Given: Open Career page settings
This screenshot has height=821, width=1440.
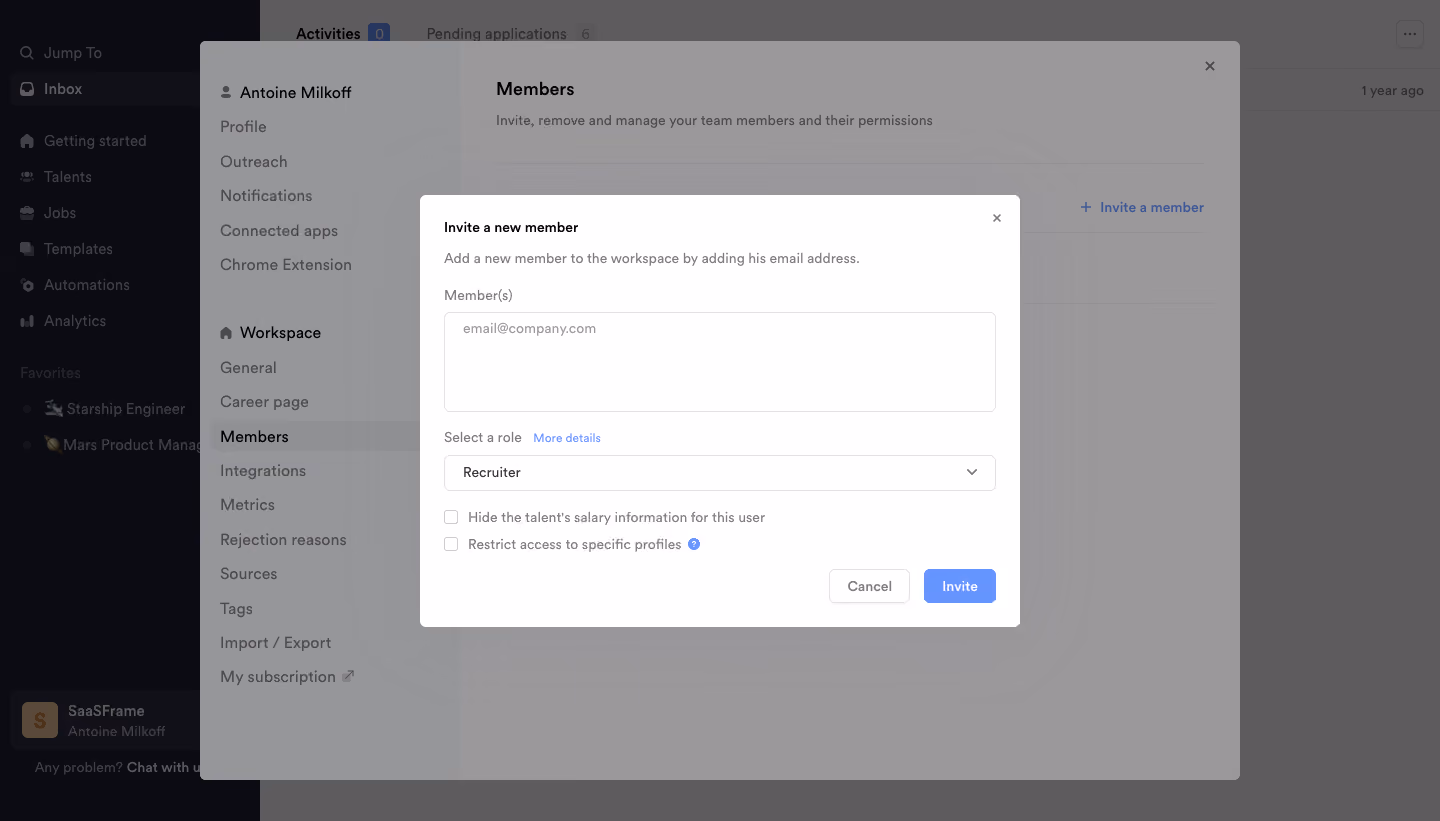Looking at the screenshot, I should coord(264,402).
